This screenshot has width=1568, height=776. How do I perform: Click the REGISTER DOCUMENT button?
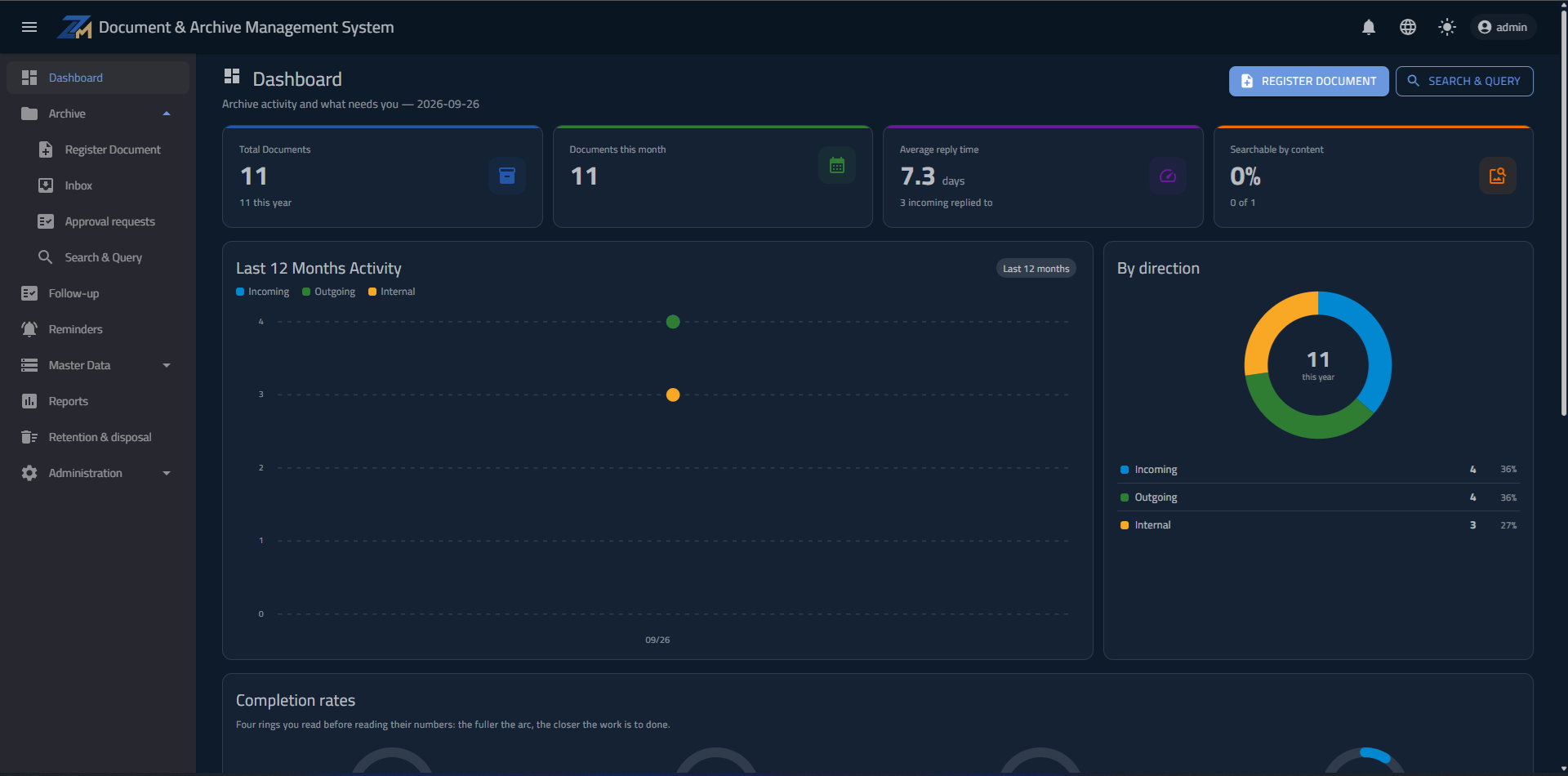point(1308,81)
